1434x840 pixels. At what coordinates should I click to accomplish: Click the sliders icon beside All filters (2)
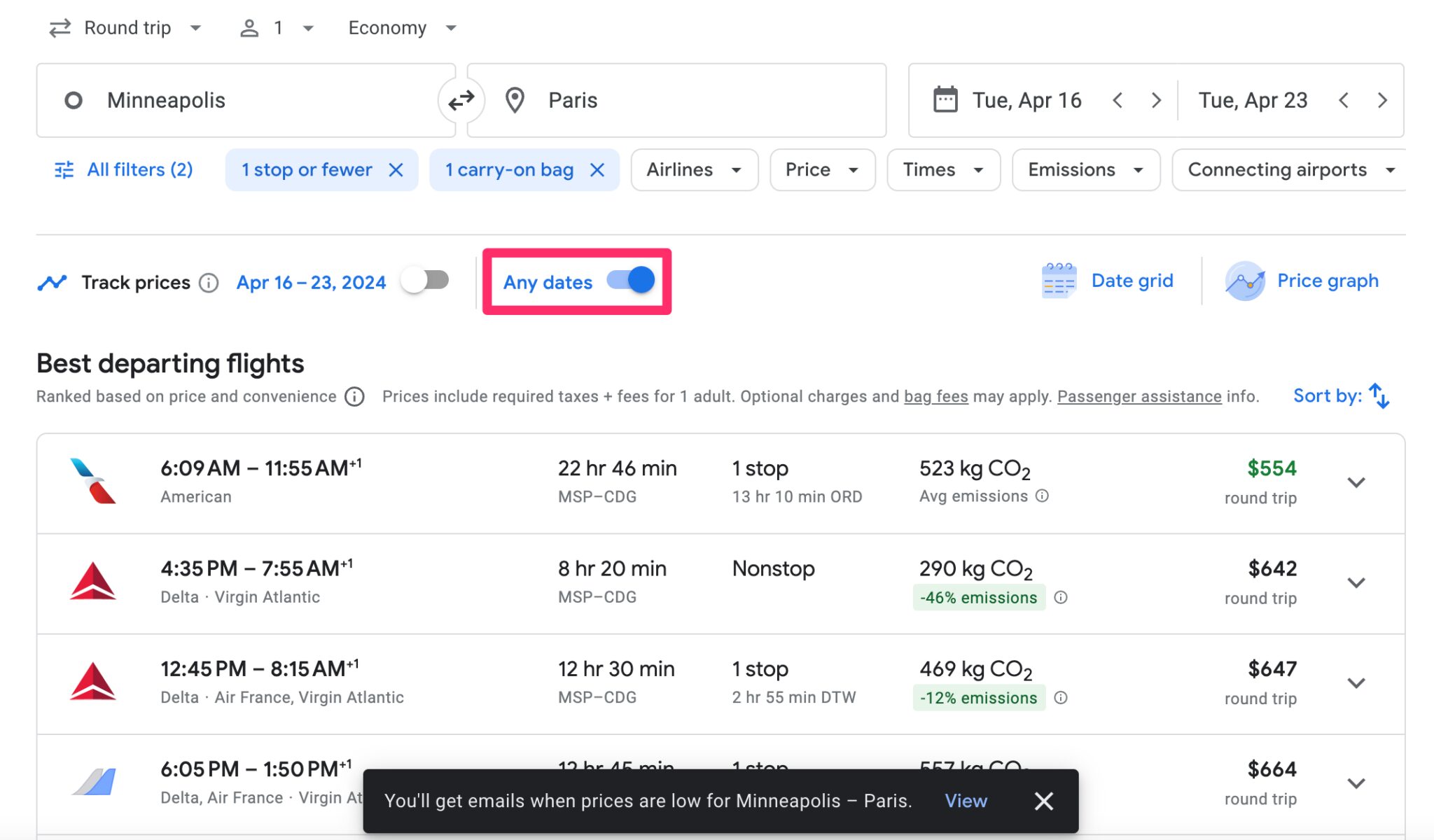(64, 169)
